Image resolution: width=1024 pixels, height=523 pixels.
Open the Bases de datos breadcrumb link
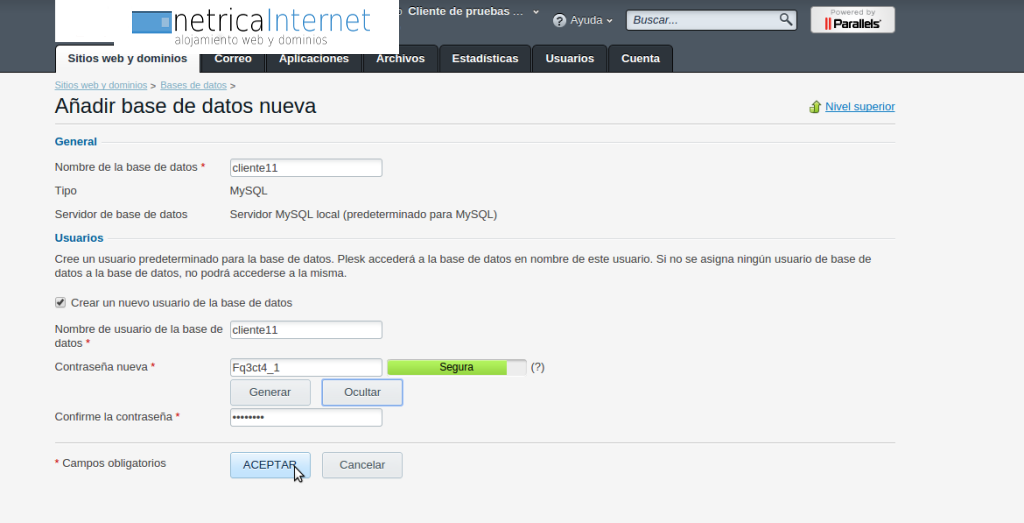click(x=193, y=85)
